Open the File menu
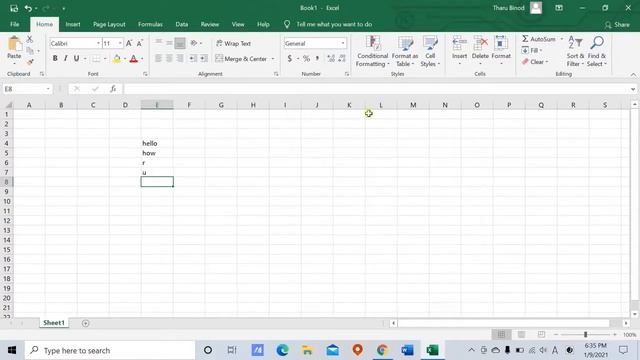The width and height of the screenshot is (640, 360). [15, 24]
